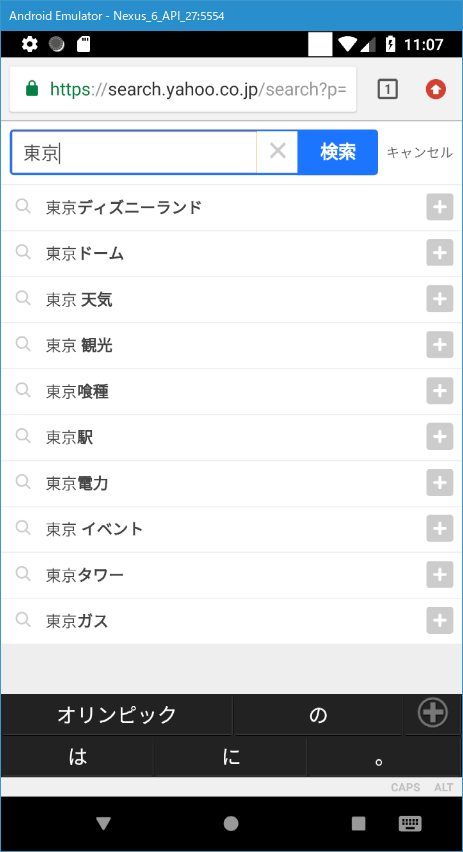
Task: Clear the search field with X icon
Action: [278, 152]
